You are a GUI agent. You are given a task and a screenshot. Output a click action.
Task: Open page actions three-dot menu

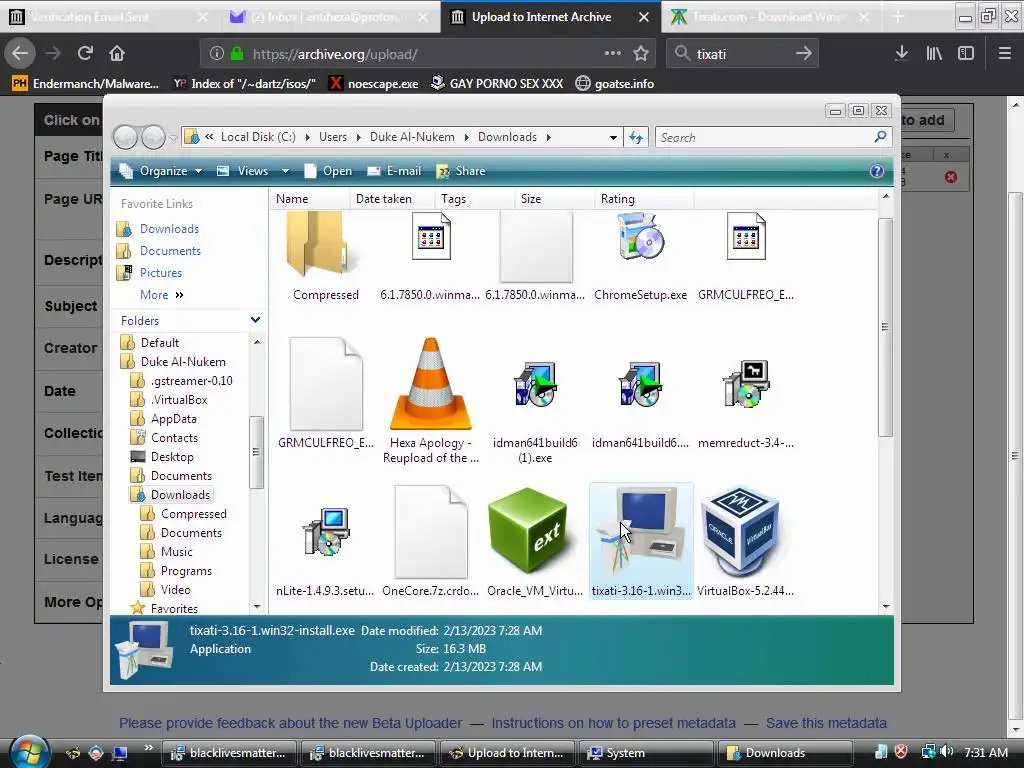[x=613, y=54]
